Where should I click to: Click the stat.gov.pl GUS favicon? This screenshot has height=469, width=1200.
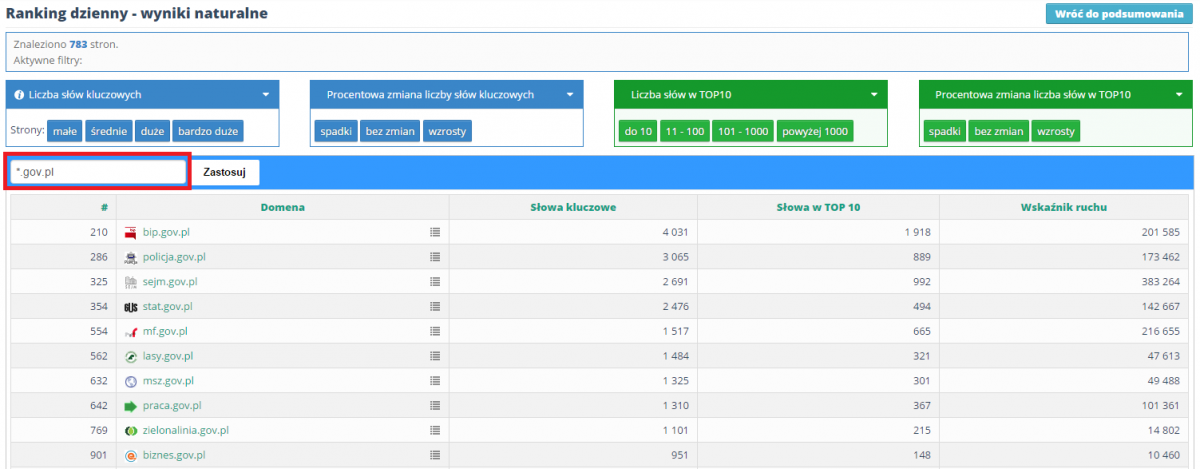[x=130, y=307]
